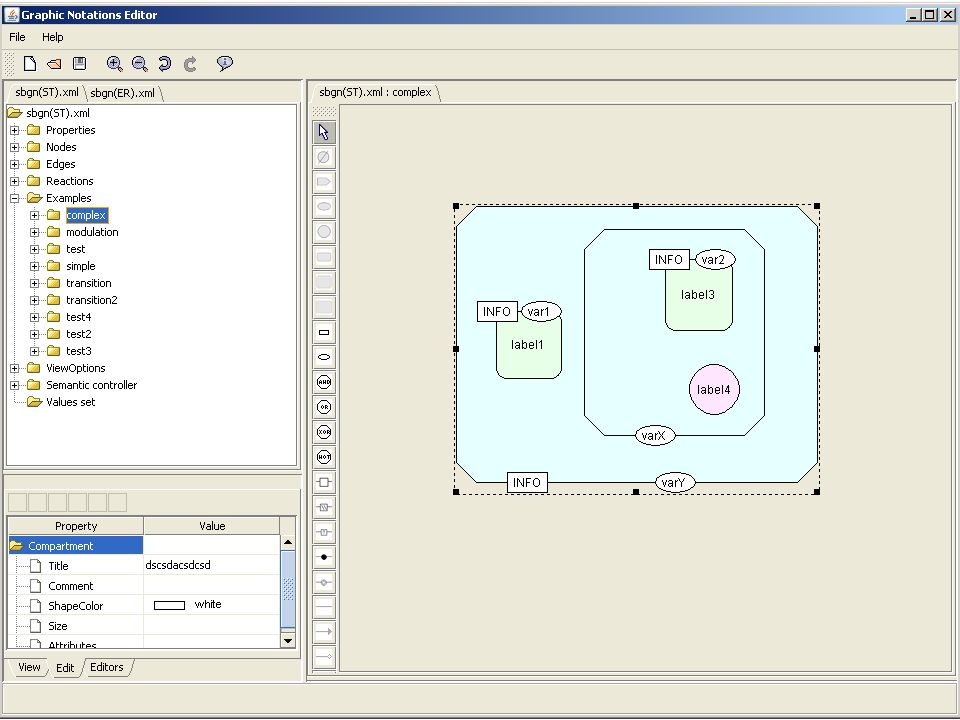This screenshot has height=720, width=960.
Task: Click the property table scroll-down arrow
Action: point(288,640)
